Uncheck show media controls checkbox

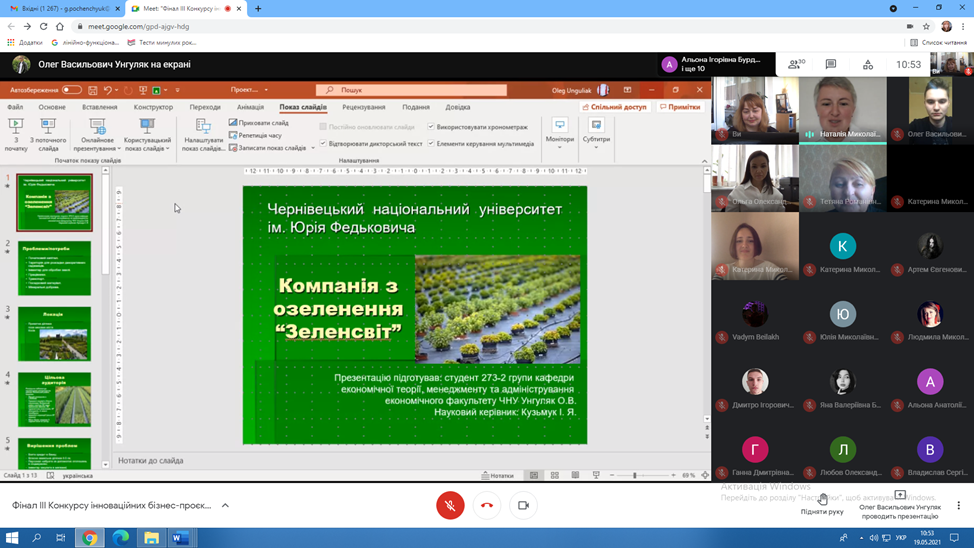(431, 144)
